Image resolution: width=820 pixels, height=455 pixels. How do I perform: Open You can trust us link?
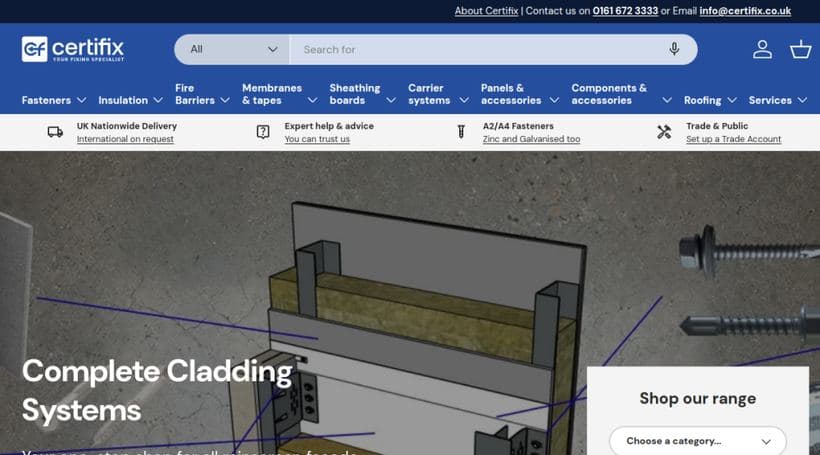point(317,139)
